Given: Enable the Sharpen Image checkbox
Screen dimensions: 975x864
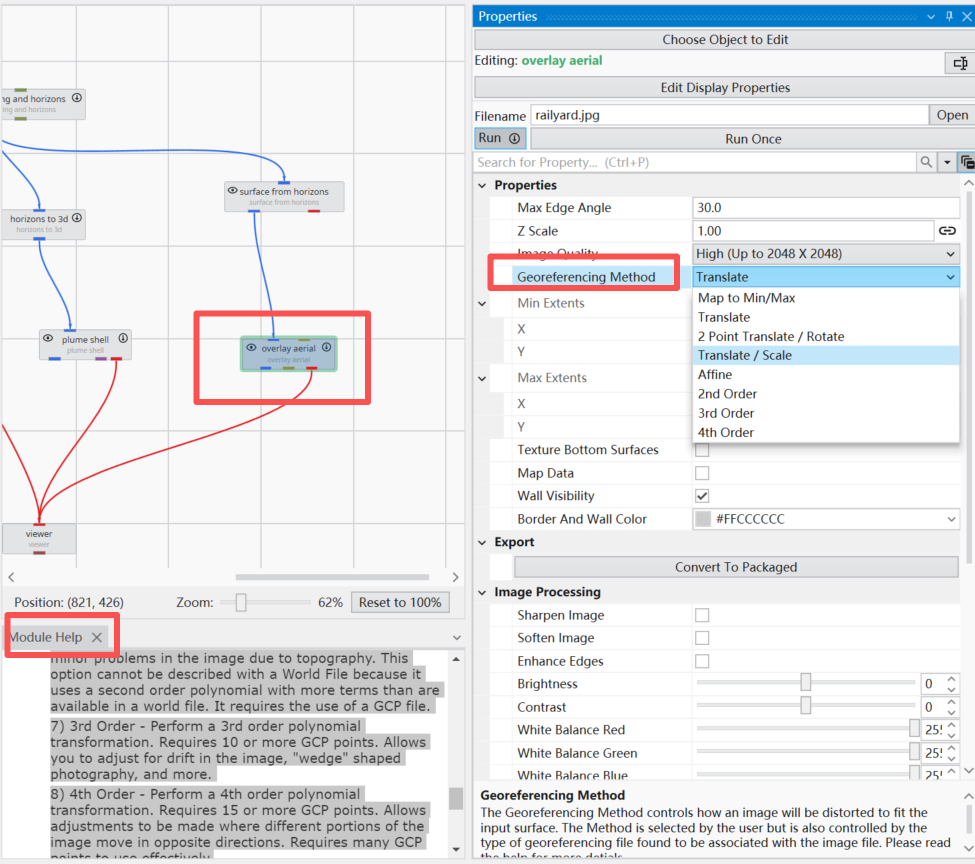Looking at the screenshot, I should coord(702,615).
